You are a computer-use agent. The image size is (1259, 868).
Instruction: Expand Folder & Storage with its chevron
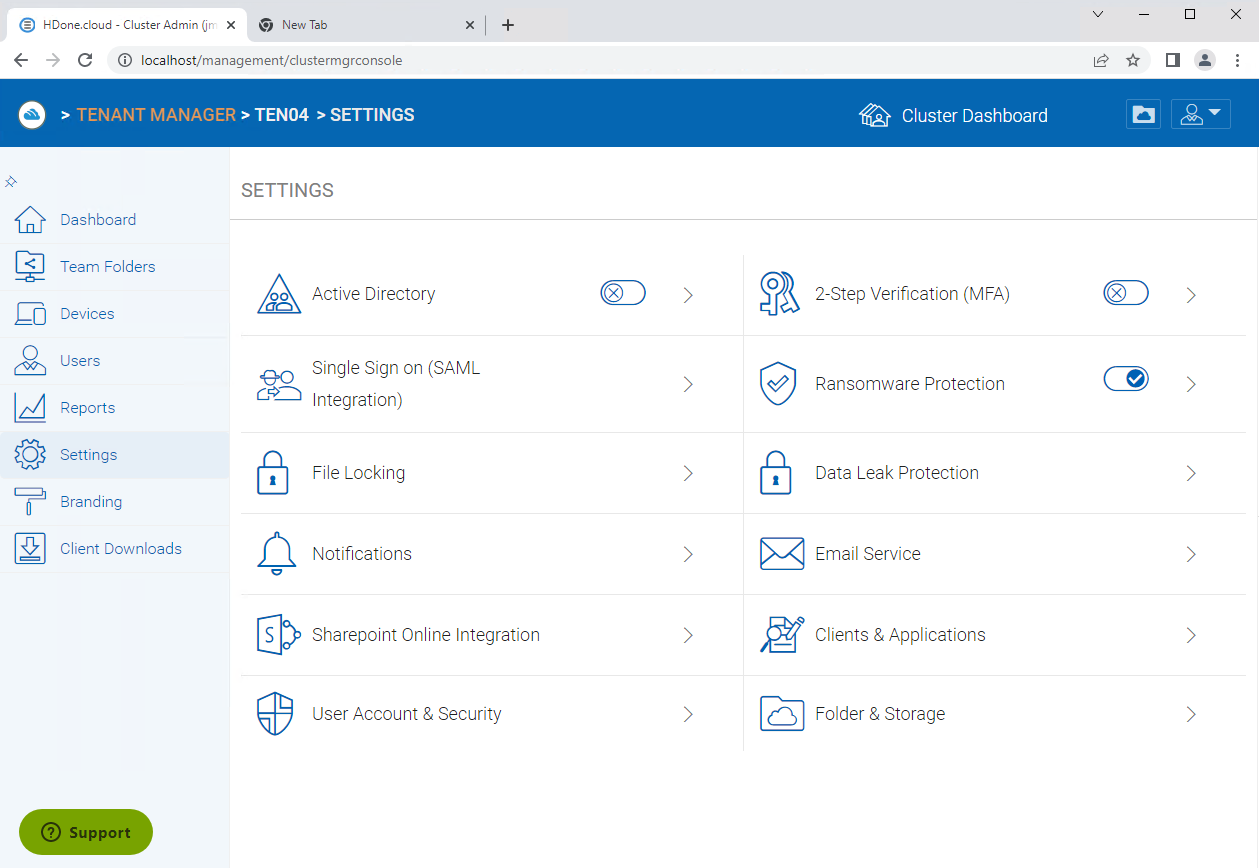(1191, 714)
